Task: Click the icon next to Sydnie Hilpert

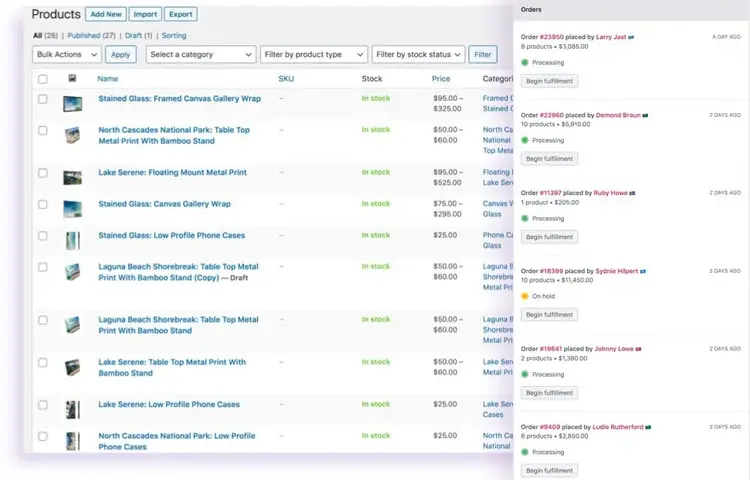Action: (x=643, y=271)
